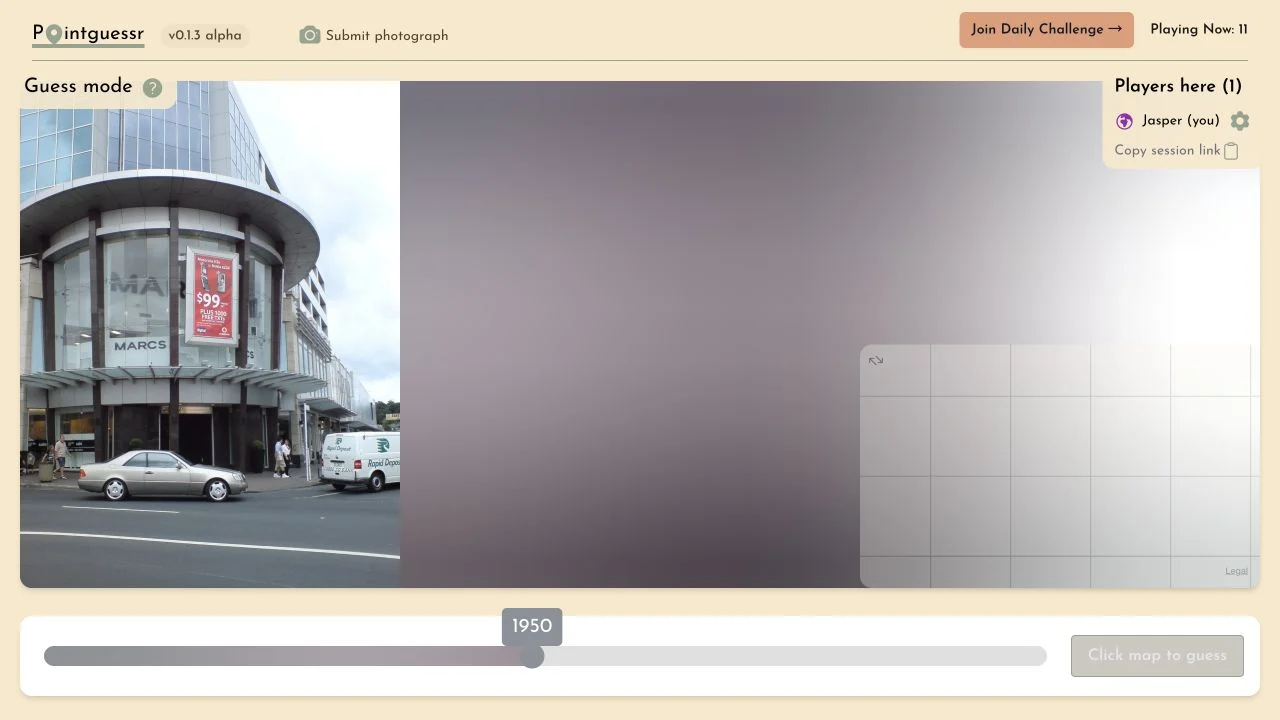The height and width of the screenshot is (720, 1280).
Task: Open the Pointguessr home logo
Action: [x=88, y=34]
